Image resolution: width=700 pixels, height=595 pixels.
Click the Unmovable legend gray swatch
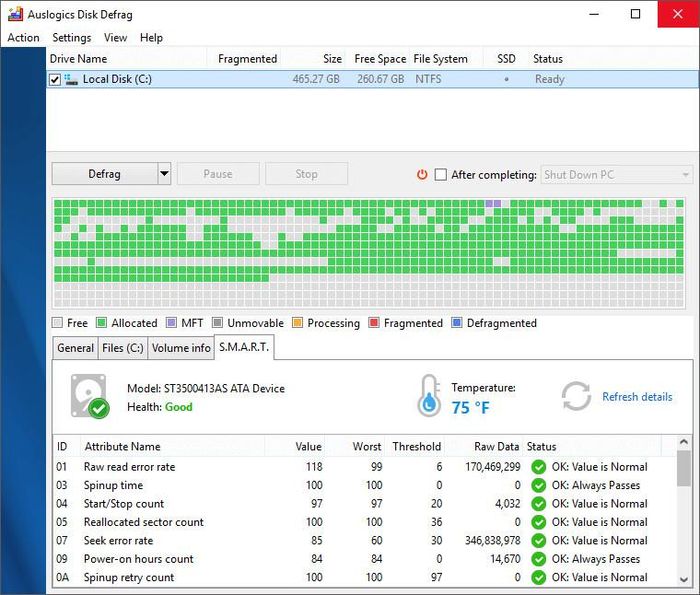217,323
